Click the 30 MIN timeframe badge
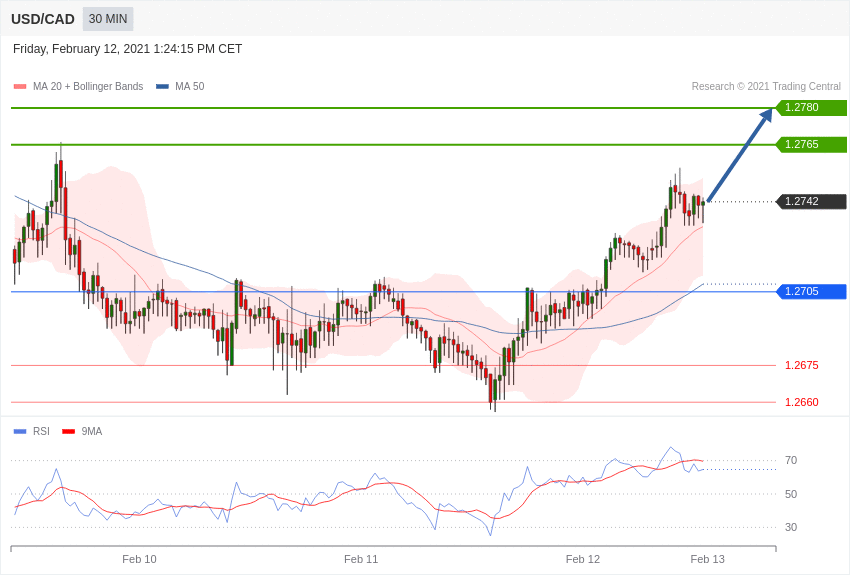Screen dimensions: 850x576 [108, 19]
